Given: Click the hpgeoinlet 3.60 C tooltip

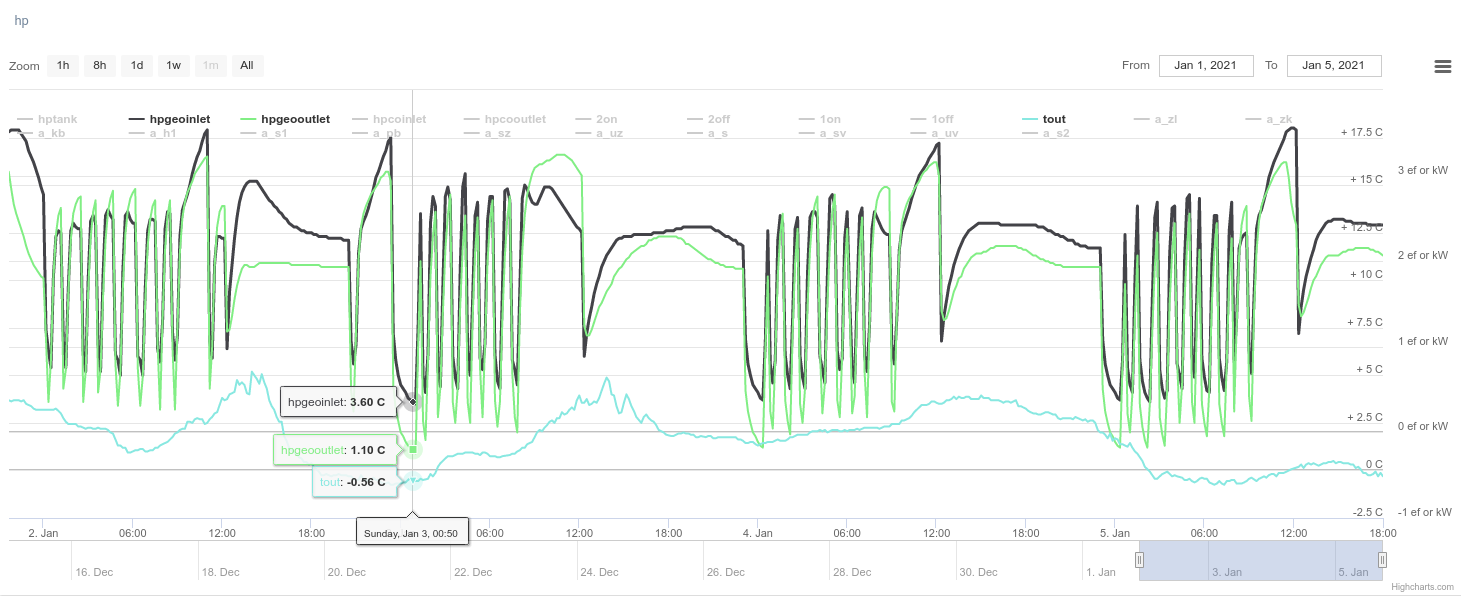Looking at the screenshot, I should point(337,402).
